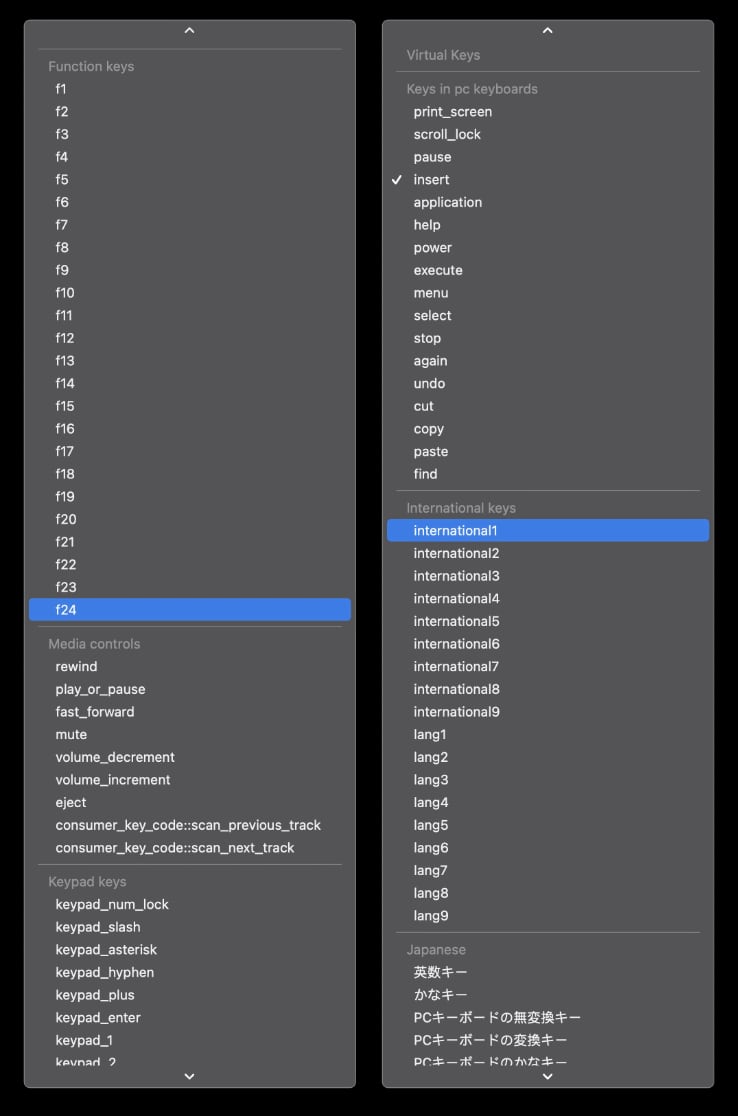Viewport: 738px width, 1116px height.
Task: Choose the f19 key in Function keys
Action: [64, 496]
